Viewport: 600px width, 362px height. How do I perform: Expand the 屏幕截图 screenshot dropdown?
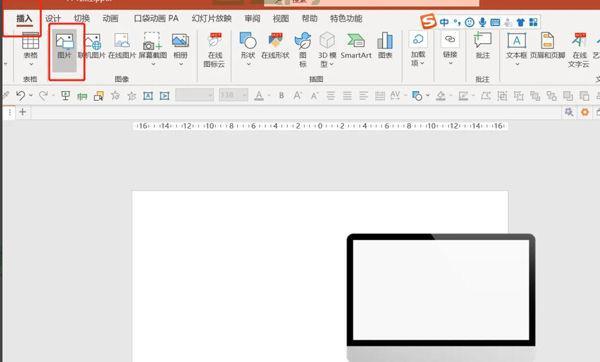pyautogui.click(x=153, y=64)
